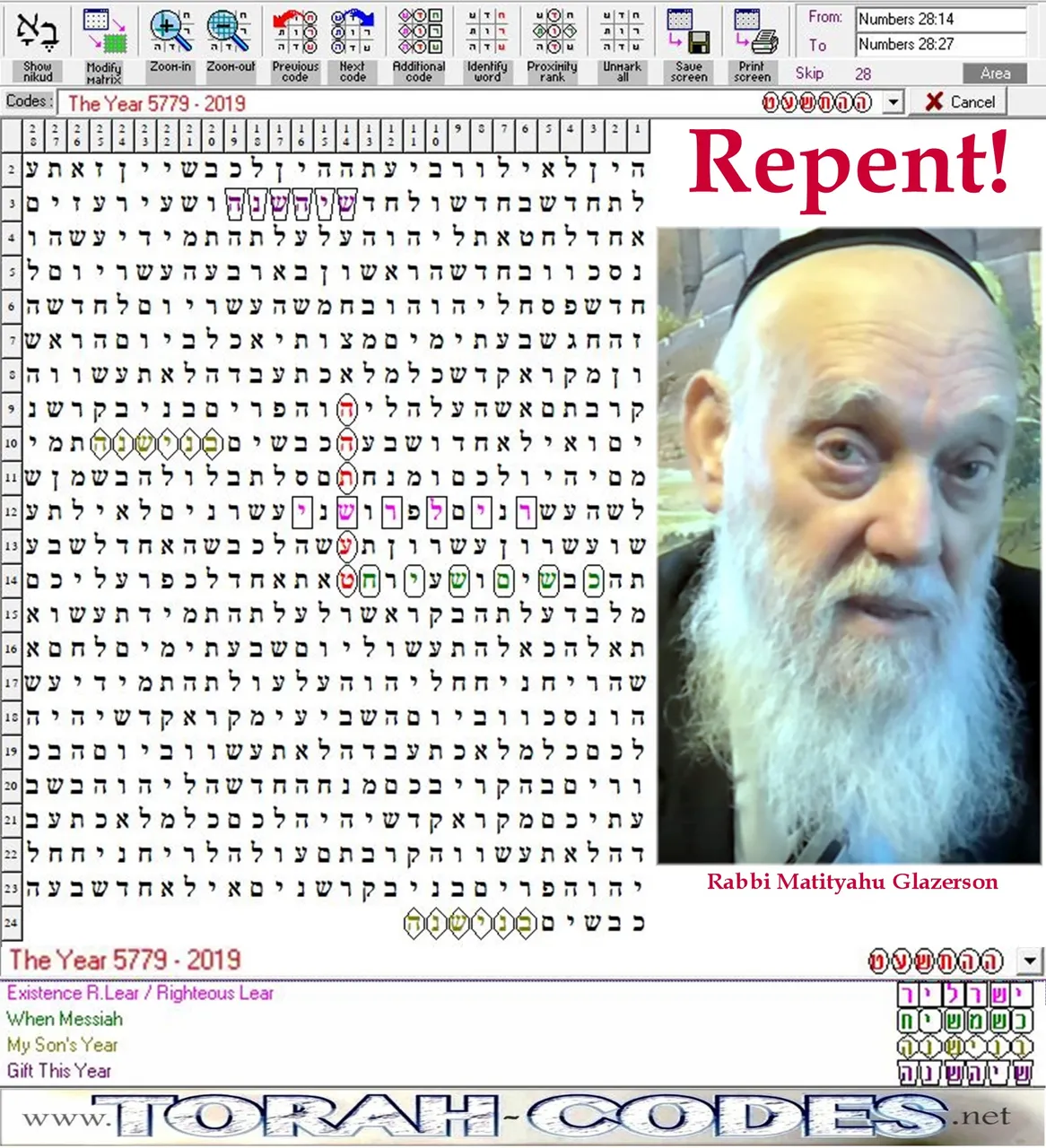Click the Rabbi Matityahu Glazerson caption
Viewport: 1046px width, 1148px height.
coord(852,881)
